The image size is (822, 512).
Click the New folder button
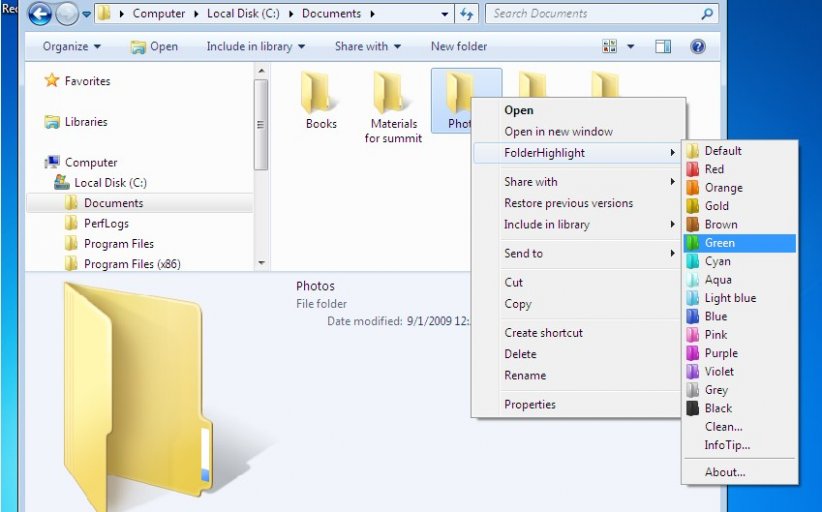[458, 47]
